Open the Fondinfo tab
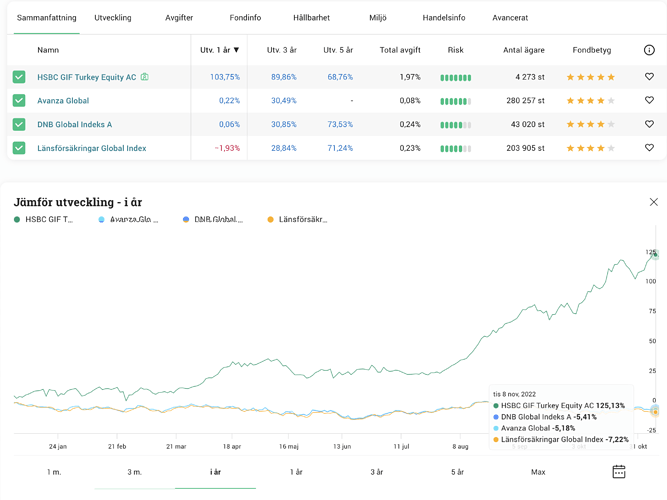The width and height of the screenshot is (667, 500). tap(245, 17)
